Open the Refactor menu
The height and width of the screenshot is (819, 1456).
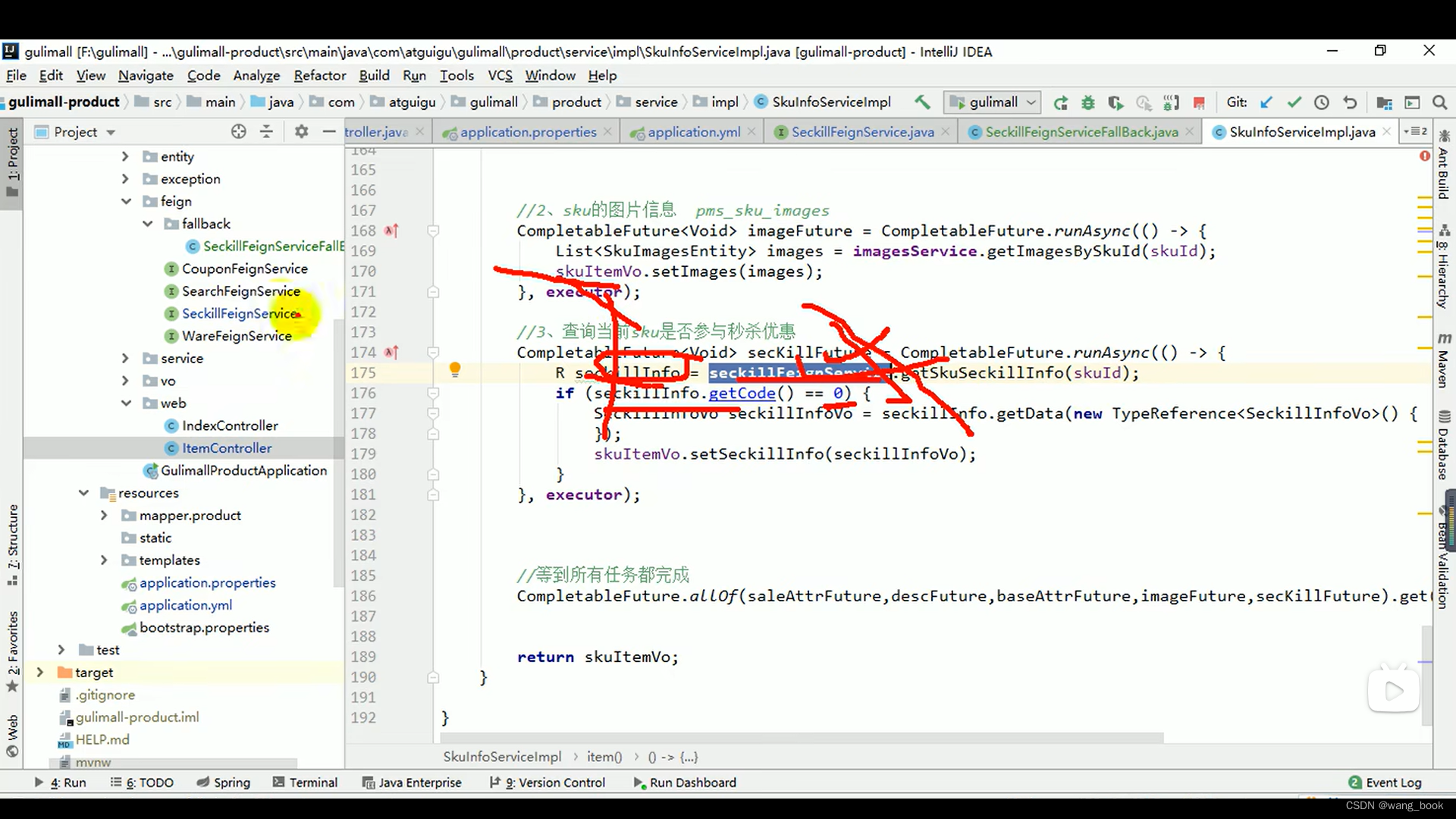coord(319,76)
